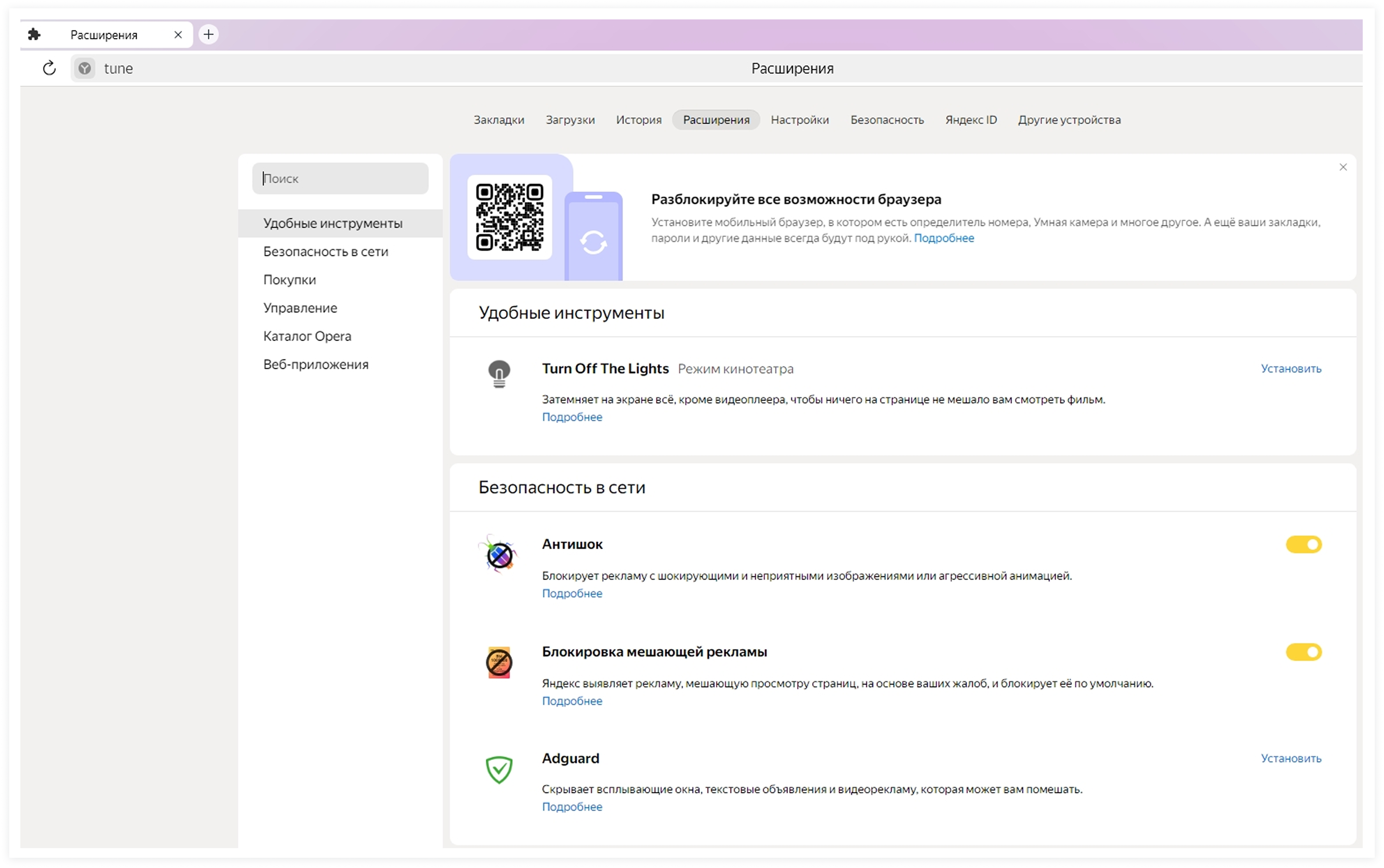The width and height of the screenshot is (1384, 868).
Task: Open Подробнее under Блокировка мешающей рекламы
Action: click(x=572, y=701)
